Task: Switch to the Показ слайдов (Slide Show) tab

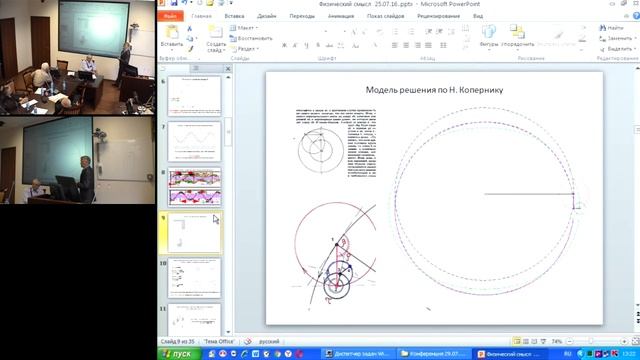Action: [385, 16]
